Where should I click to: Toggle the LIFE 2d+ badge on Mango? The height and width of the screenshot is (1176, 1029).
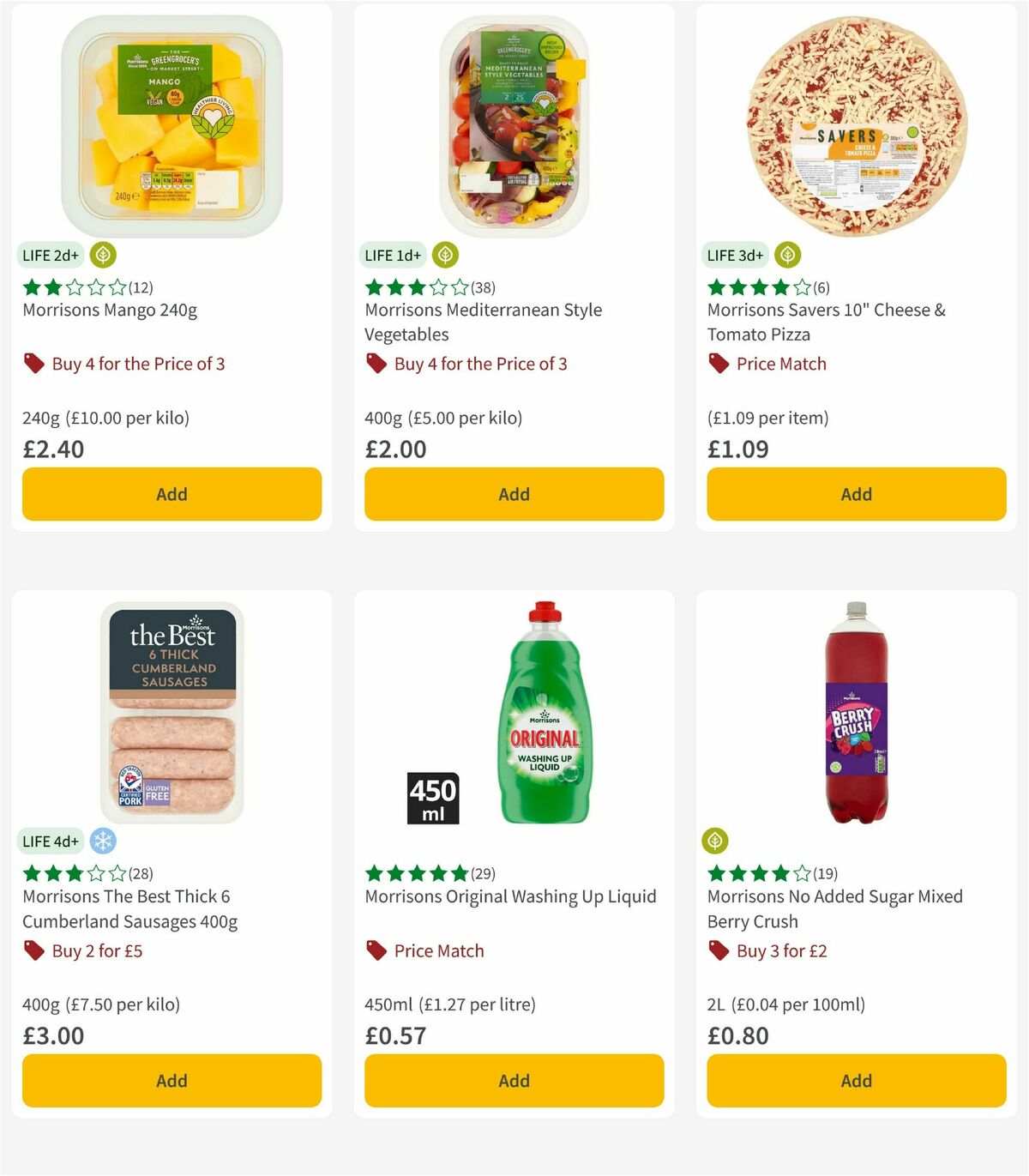tap(50, 255)
